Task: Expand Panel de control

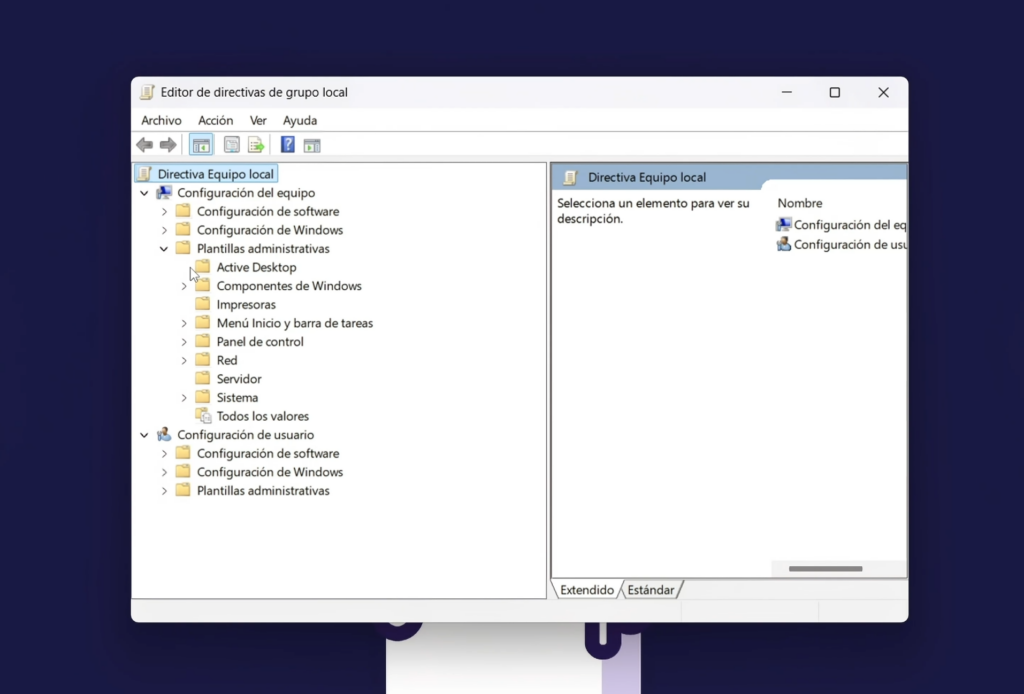Action: [x=183, y=341]
